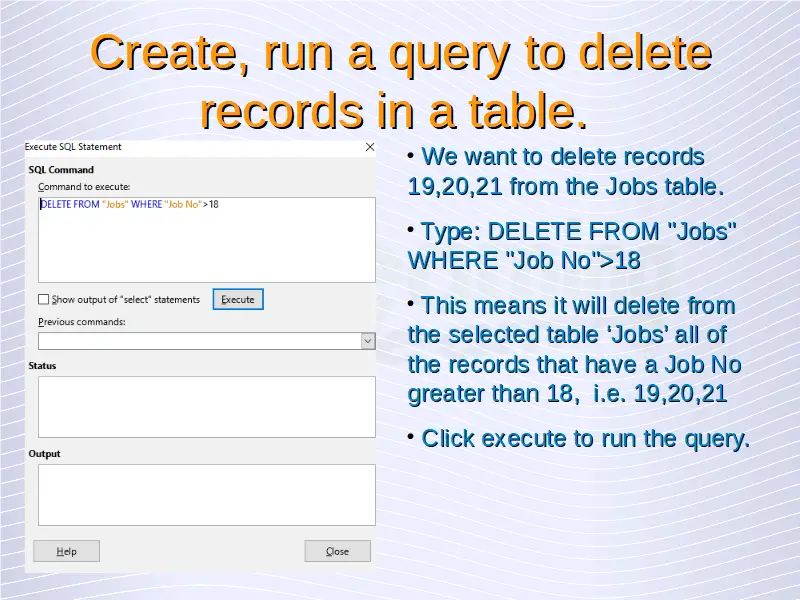Click inside the Status output box
Image resolution: width=800 pixels, height=600 pixels.
(207, 407)
